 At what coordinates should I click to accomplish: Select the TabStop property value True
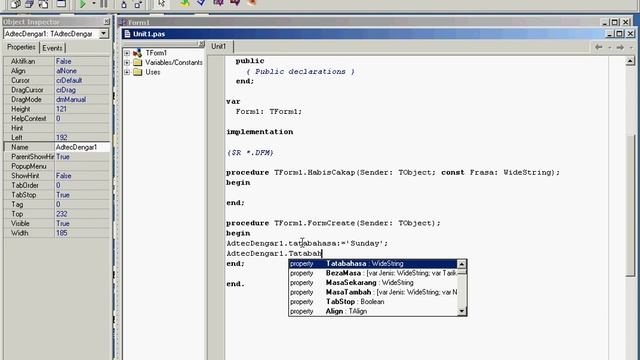point(82,195)
